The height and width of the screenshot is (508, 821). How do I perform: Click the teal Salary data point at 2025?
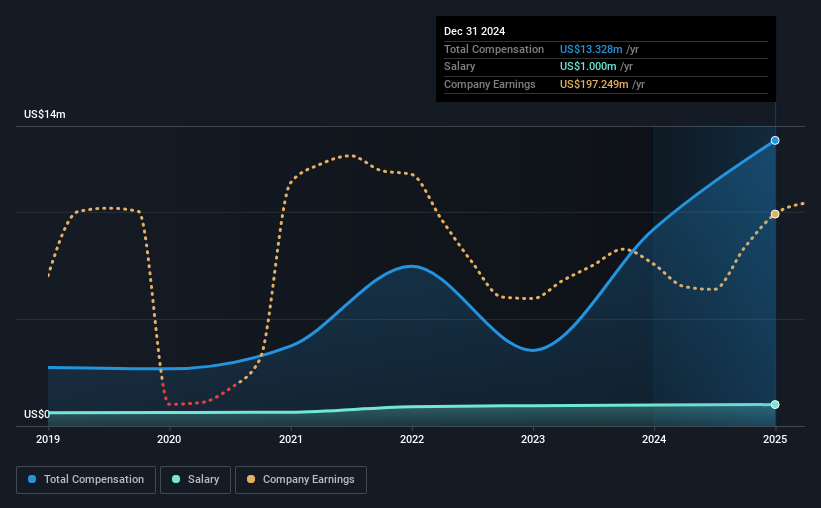pyautogui.click(x=775, y=404)
